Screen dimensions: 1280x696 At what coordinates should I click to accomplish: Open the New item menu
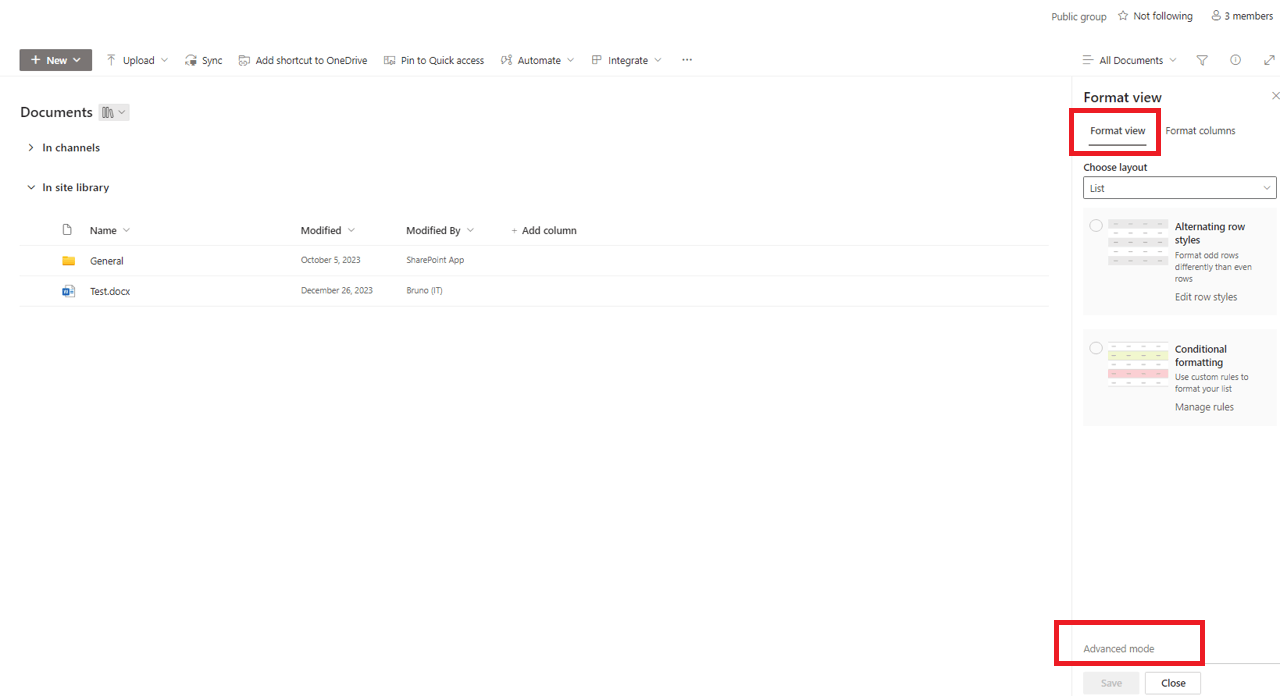tap(56, 60)
